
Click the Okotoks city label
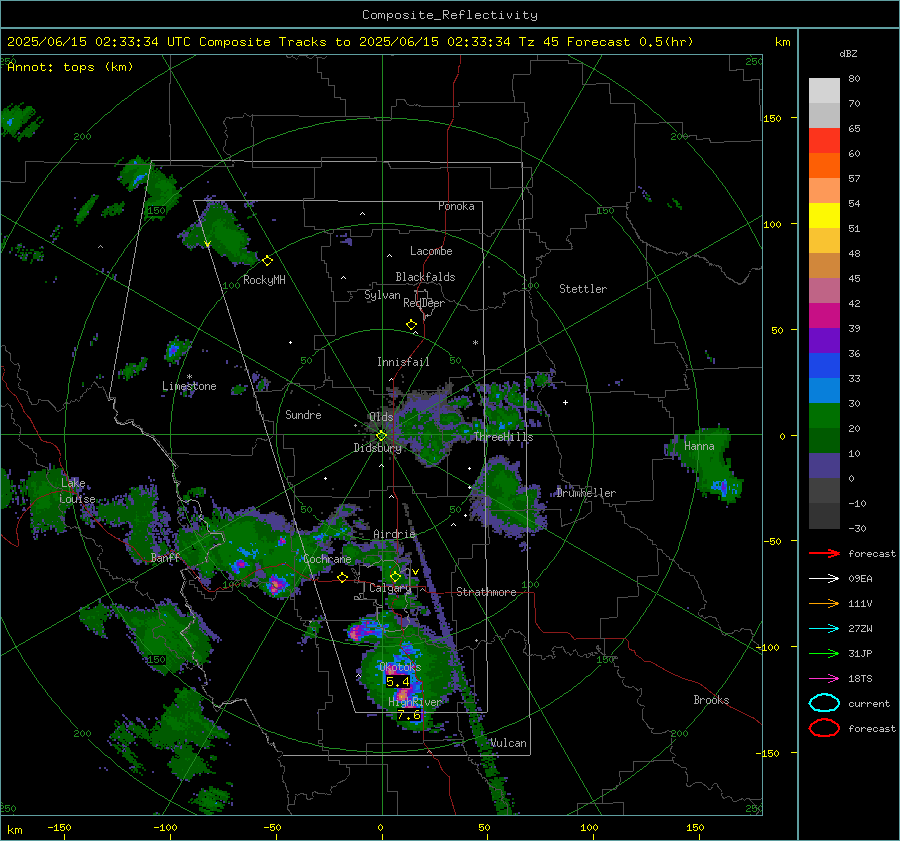(x=400, y=667)
